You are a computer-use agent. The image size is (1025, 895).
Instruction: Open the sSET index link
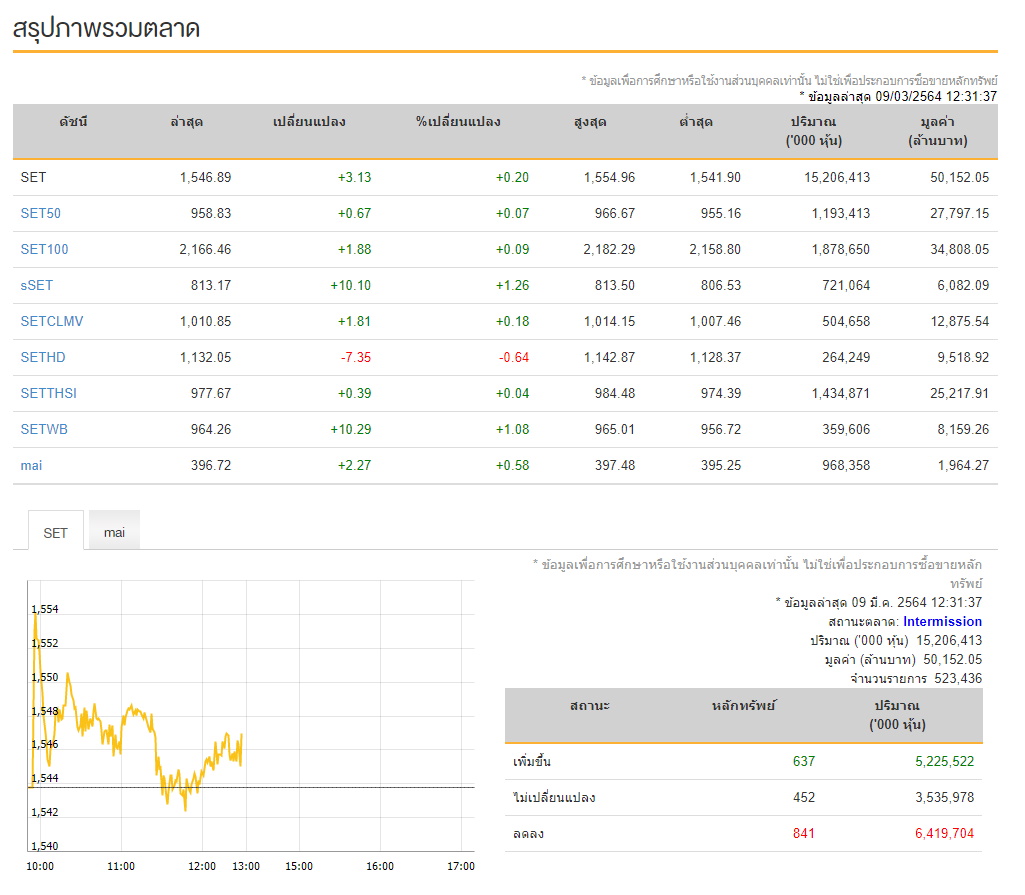click(37, 285)
